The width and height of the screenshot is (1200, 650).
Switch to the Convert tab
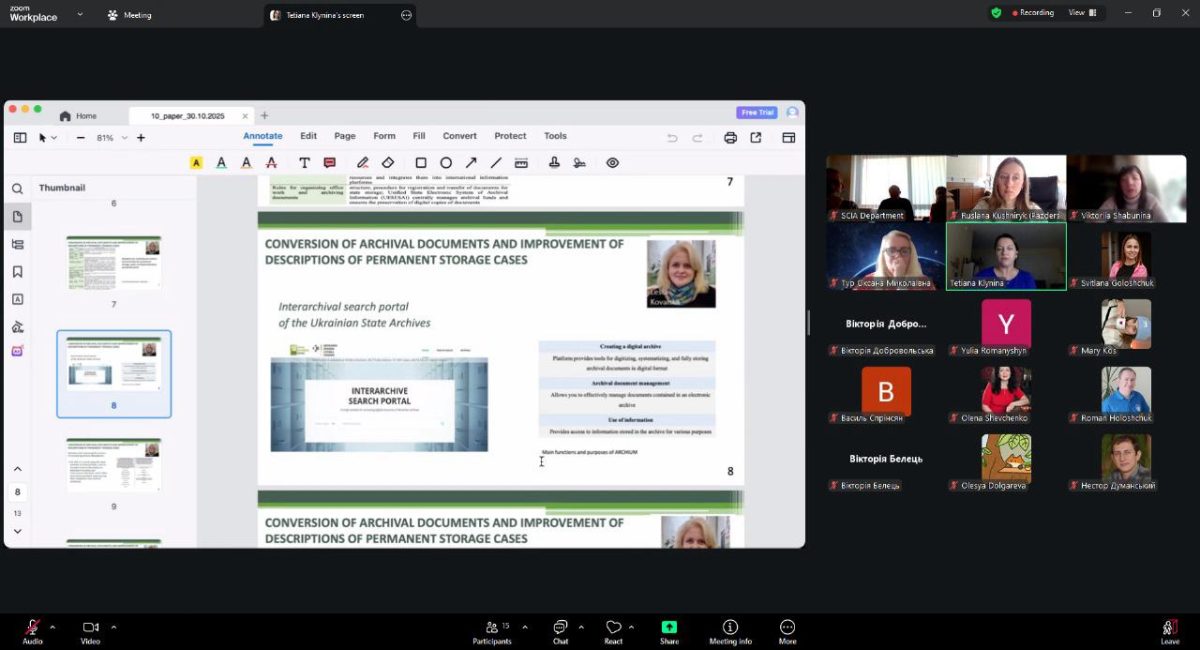[x=459, y=136]
